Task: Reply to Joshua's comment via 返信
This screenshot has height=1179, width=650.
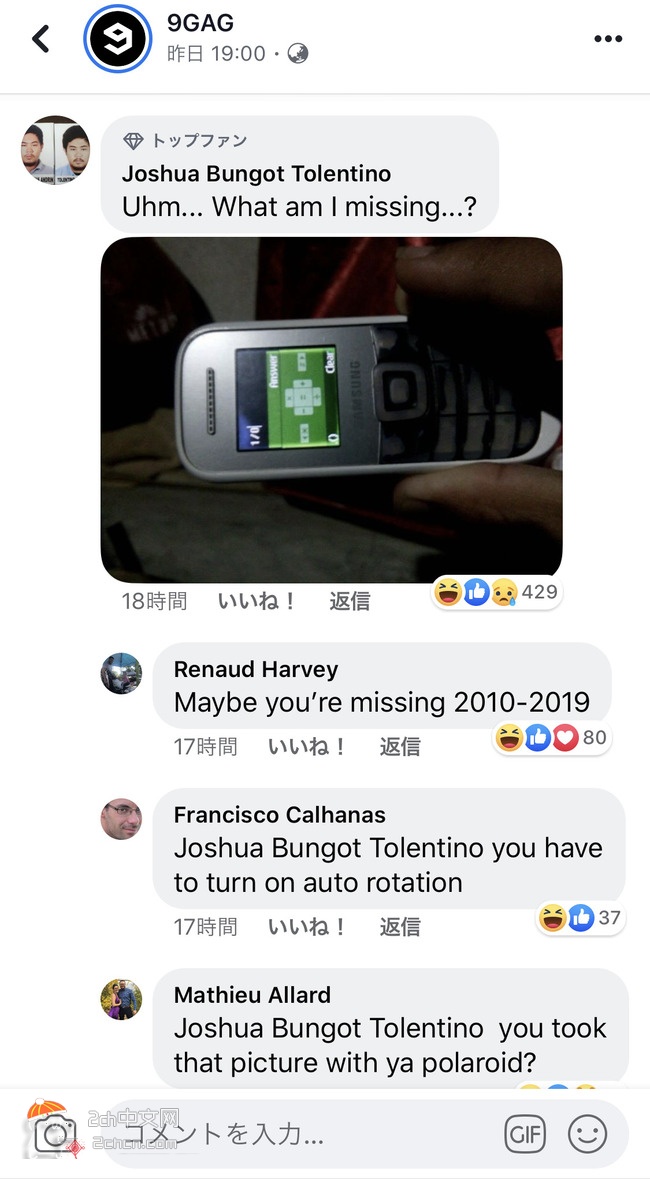Action: click(x=350, y=601)
